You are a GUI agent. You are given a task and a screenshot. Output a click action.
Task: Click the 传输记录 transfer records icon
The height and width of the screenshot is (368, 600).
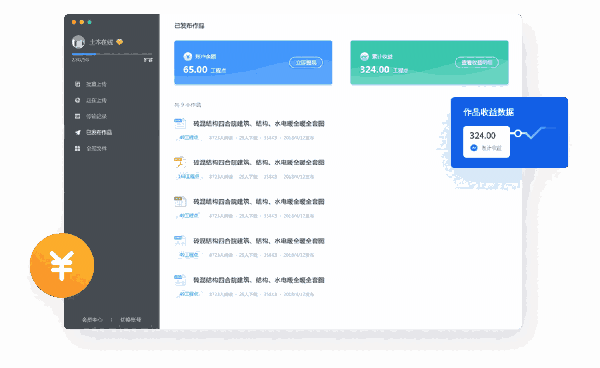(x=78, y=116)
